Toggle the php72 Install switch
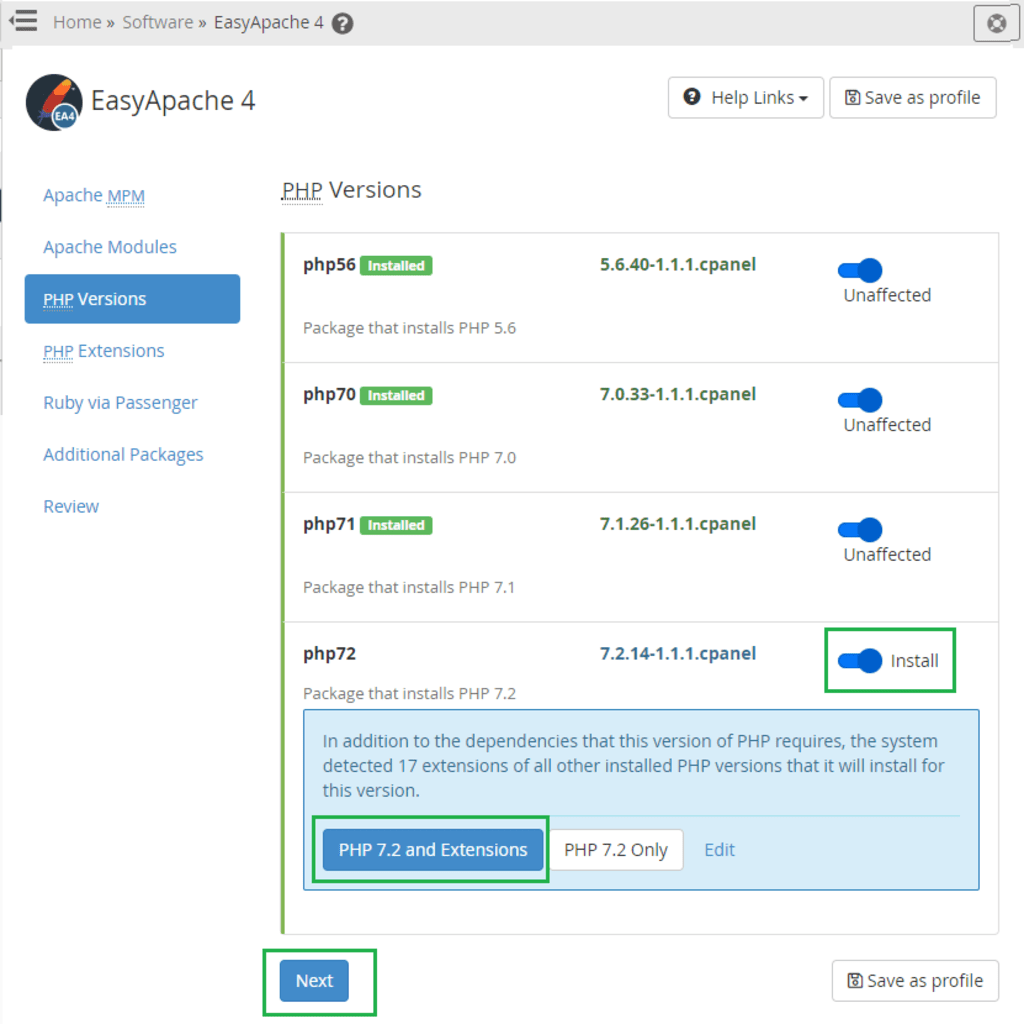The height and width of the screenshot is (1024, 1024). click(859, 661)
